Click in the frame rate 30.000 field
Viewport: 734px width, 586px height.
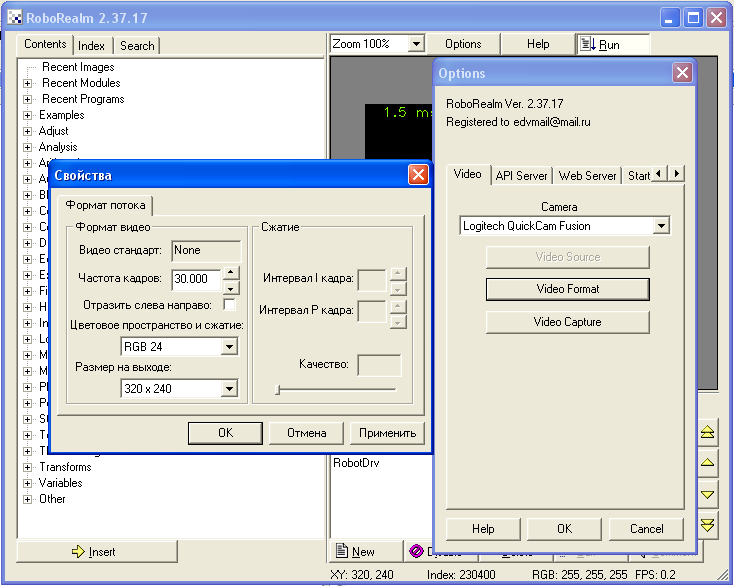(196, 278)
